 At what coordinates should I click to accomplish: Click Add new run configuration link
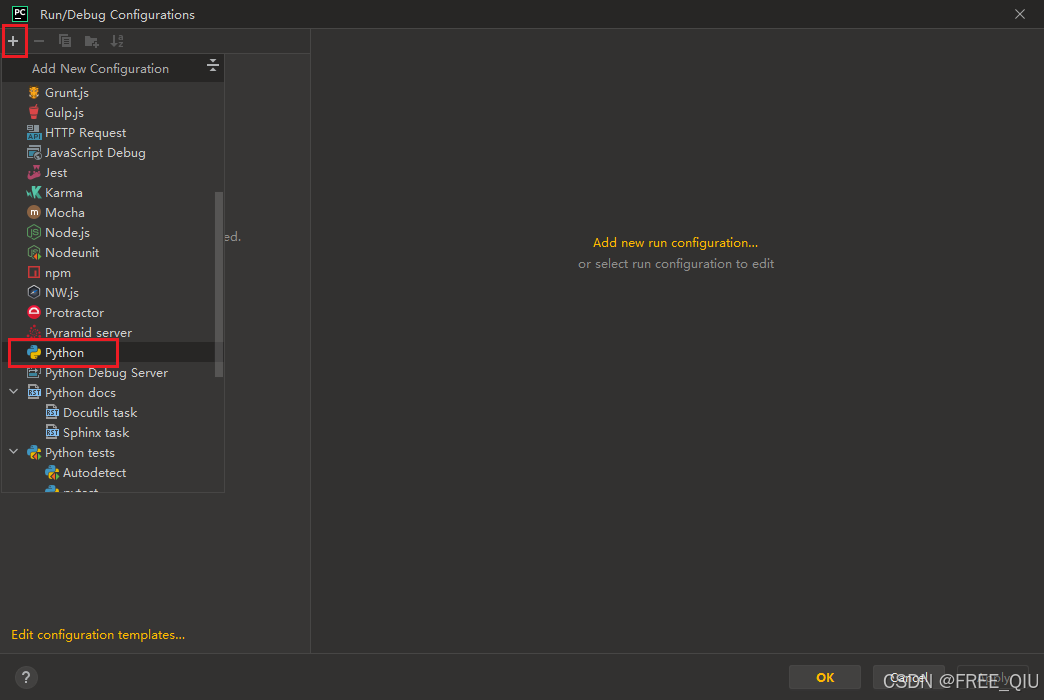[x=675, y=242]
